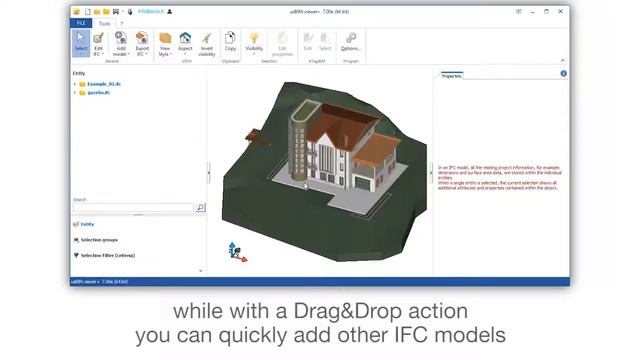Viewport: 640px width, 360px height.
Task: Click the user account icon in title bar
Action: [x=169, y=11]
